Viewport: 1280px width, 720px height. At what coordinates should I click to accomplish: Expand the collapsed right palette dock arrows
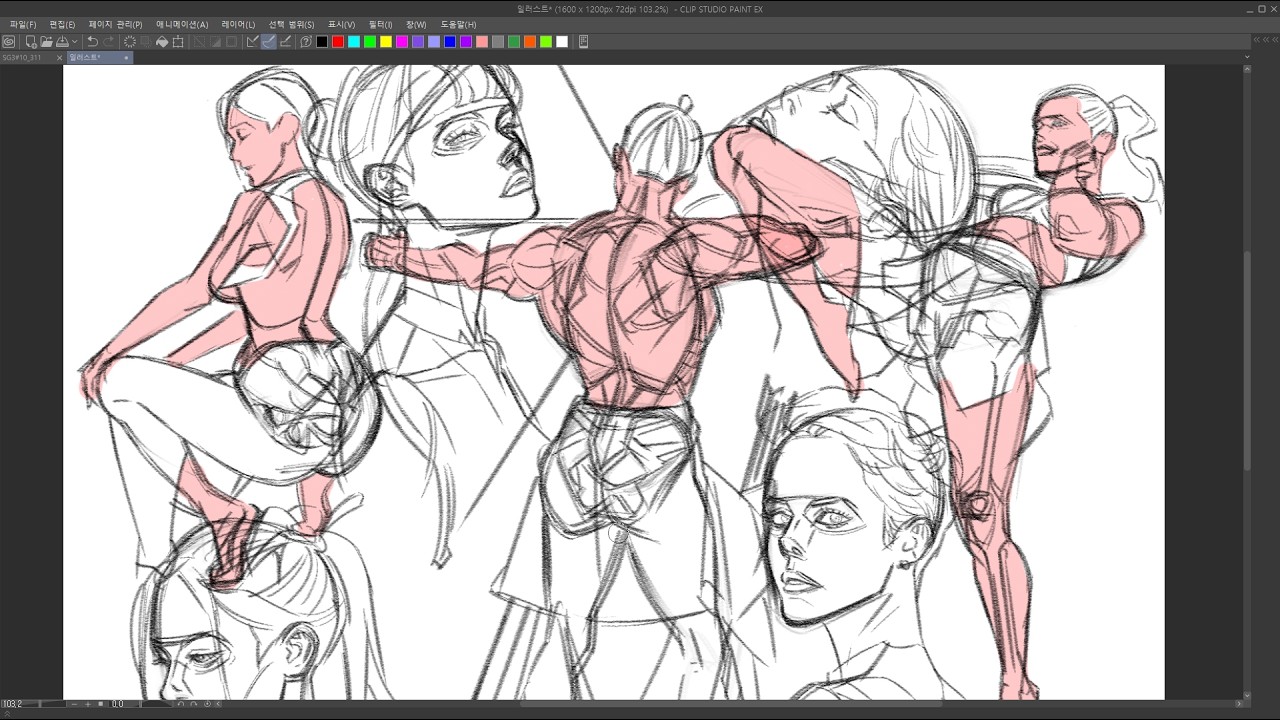pyautogui.click(x=1266, y=40)
